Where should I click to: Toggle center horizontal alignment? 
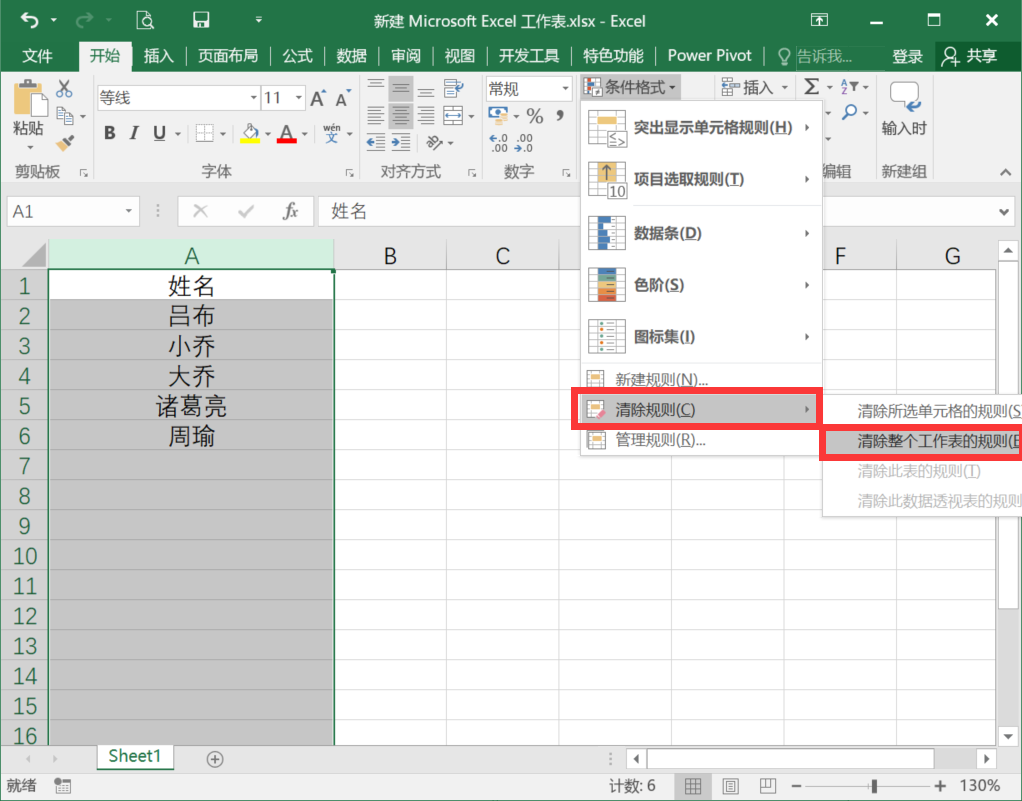point(401,116)
